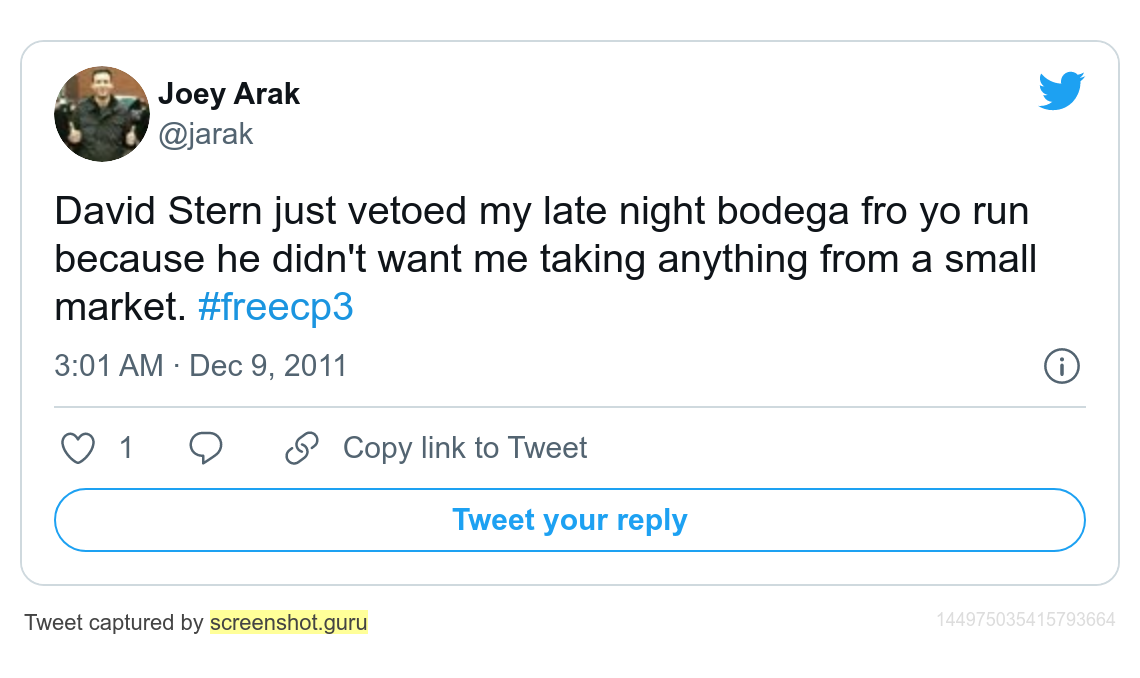Click the tweet ID number at bottom right
This screenshot has height=678, width=1140.
point(1025,620)
